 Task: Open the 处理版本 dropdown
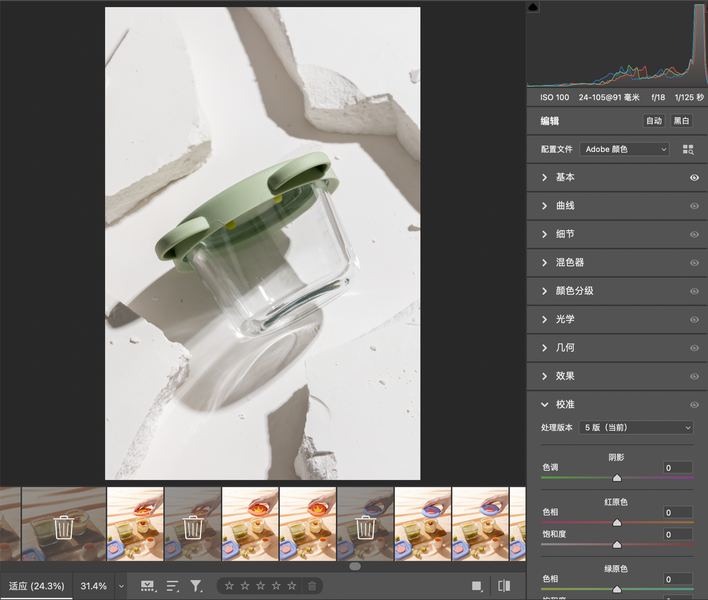click(x=636, y=428)
